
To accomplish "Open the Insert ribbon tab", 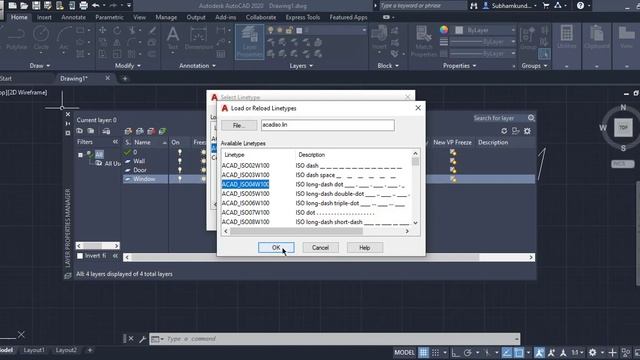I will pyautogui.click(x=44, y=17).
